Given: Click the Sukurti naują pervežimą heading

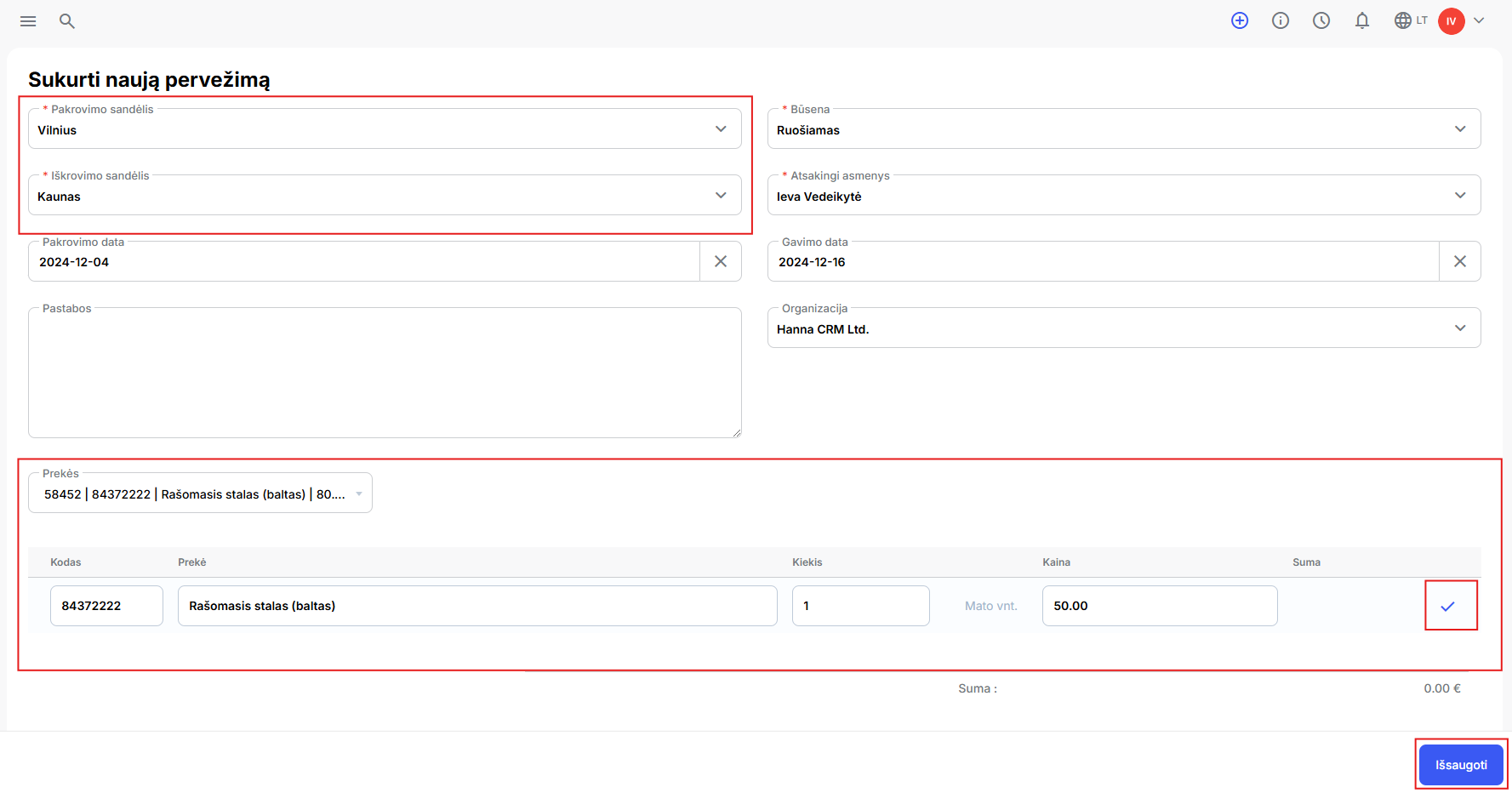Looking at the screenshot, I should 149,79.
